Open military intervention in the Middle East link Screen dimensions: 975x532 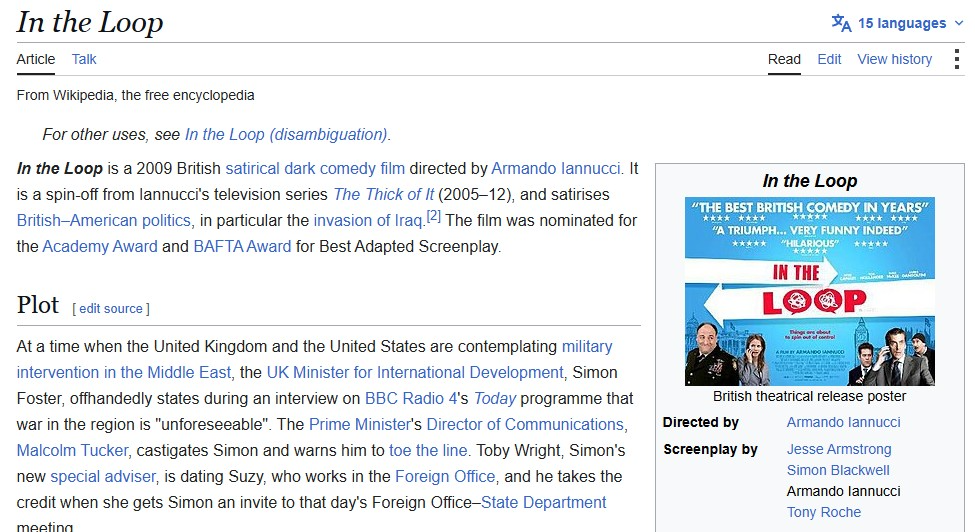click(124, 372)
